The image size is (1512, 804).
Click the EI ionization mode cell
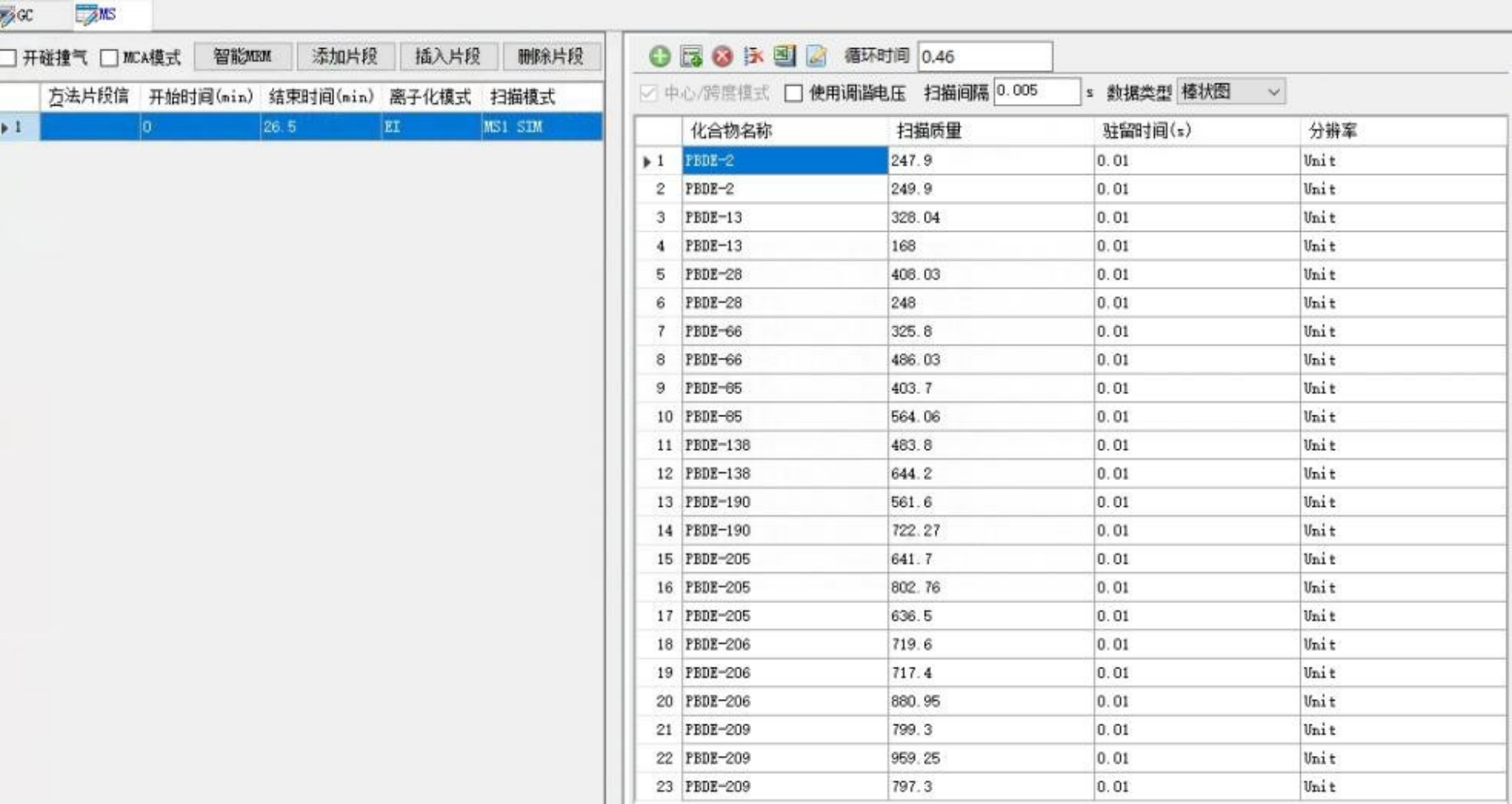tap(430, 127)
